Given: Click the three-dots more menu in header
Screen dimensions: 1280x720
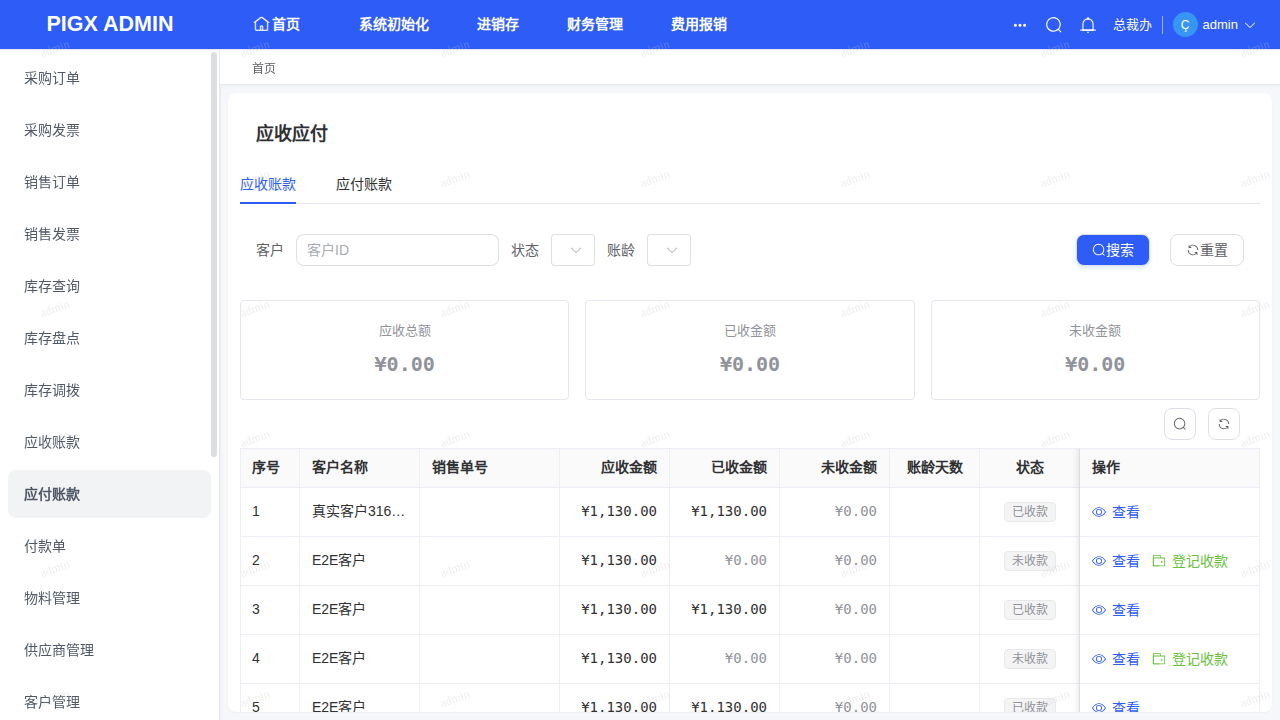Looking at the screenshot, I should pyautogui.click(x=1020, y=25).
